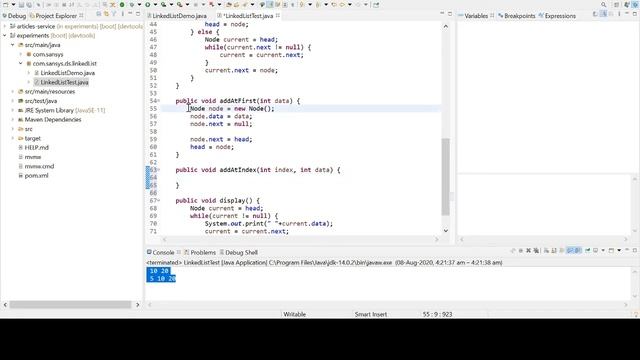Click the Save icon in main toolbar
The image size is (640, 360).
pyautogui.click(x=21, y=4)
